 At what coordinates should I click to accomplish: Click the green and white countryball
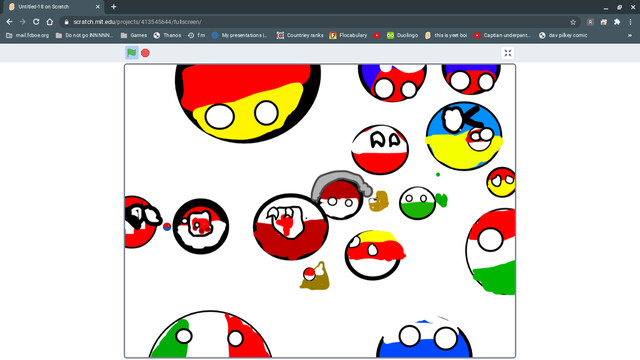pos(417,203)
